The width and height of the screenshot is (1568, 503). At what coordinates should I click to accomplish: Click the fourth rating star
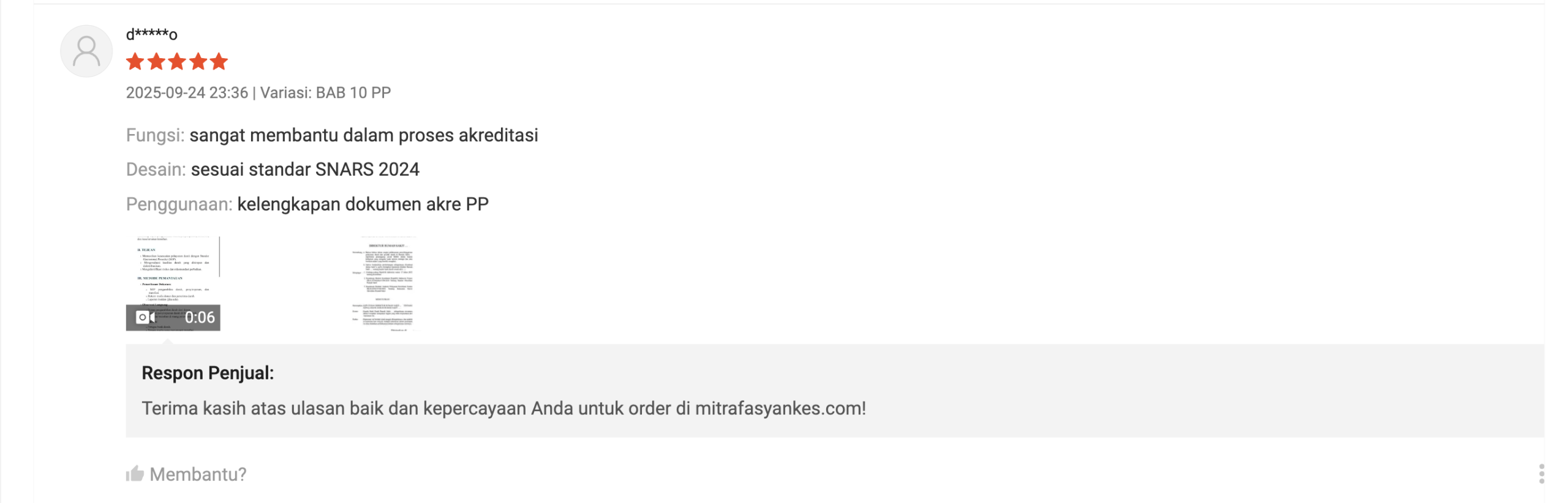click(x=198, y=62)
